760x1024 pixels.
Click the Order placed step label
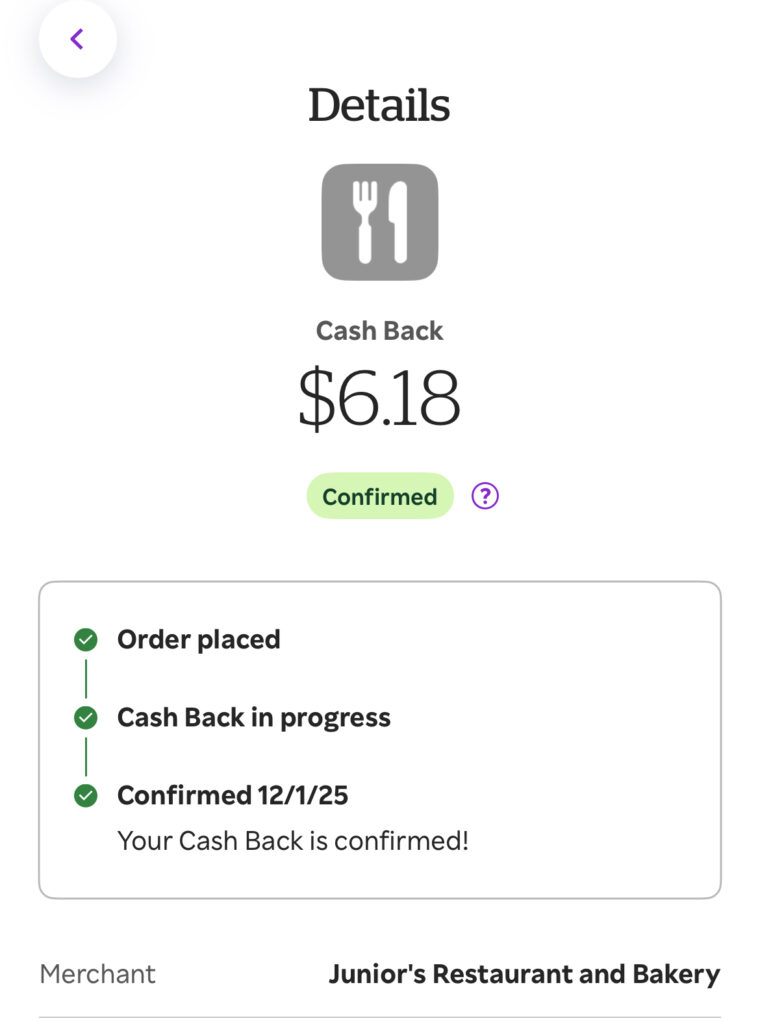(199, 640)
